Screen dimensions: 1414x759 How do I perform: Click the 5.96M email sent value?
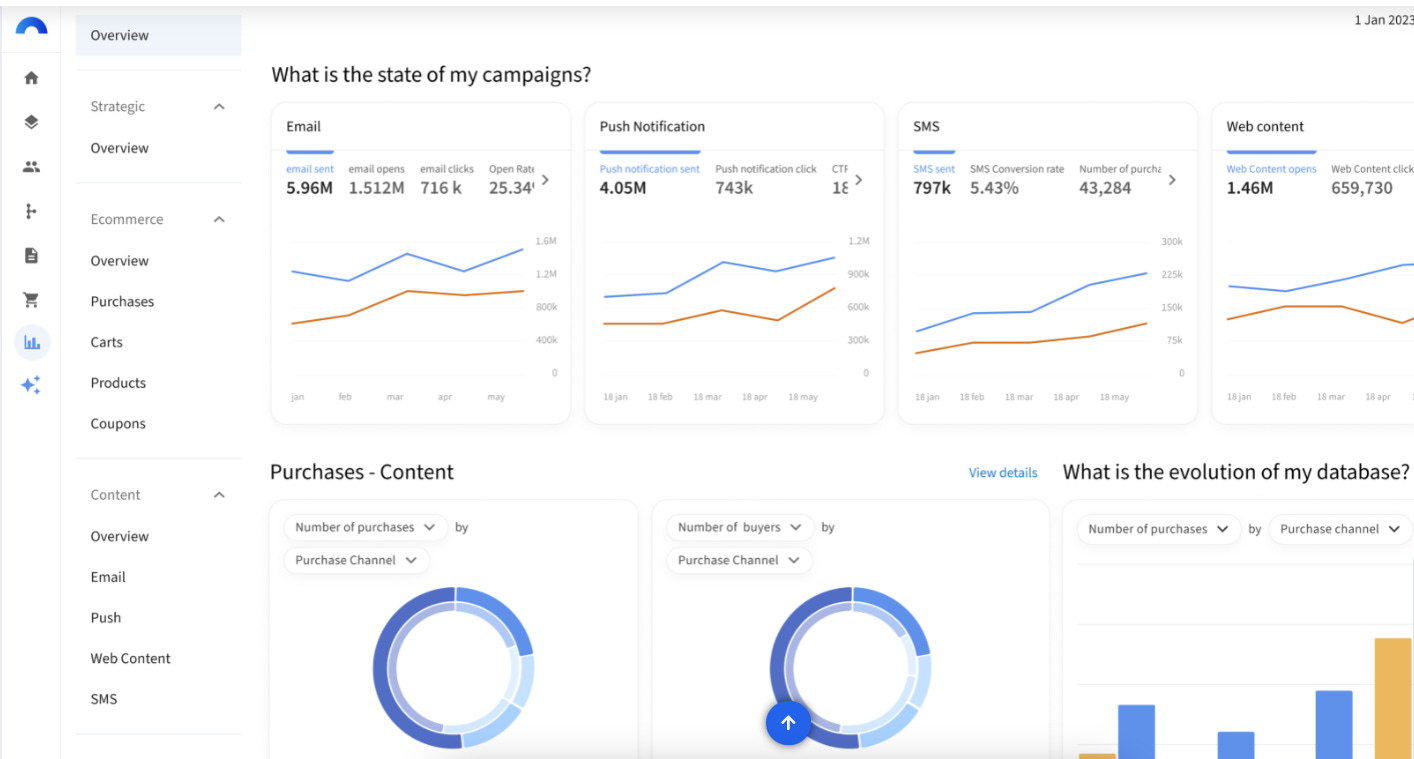309,187
